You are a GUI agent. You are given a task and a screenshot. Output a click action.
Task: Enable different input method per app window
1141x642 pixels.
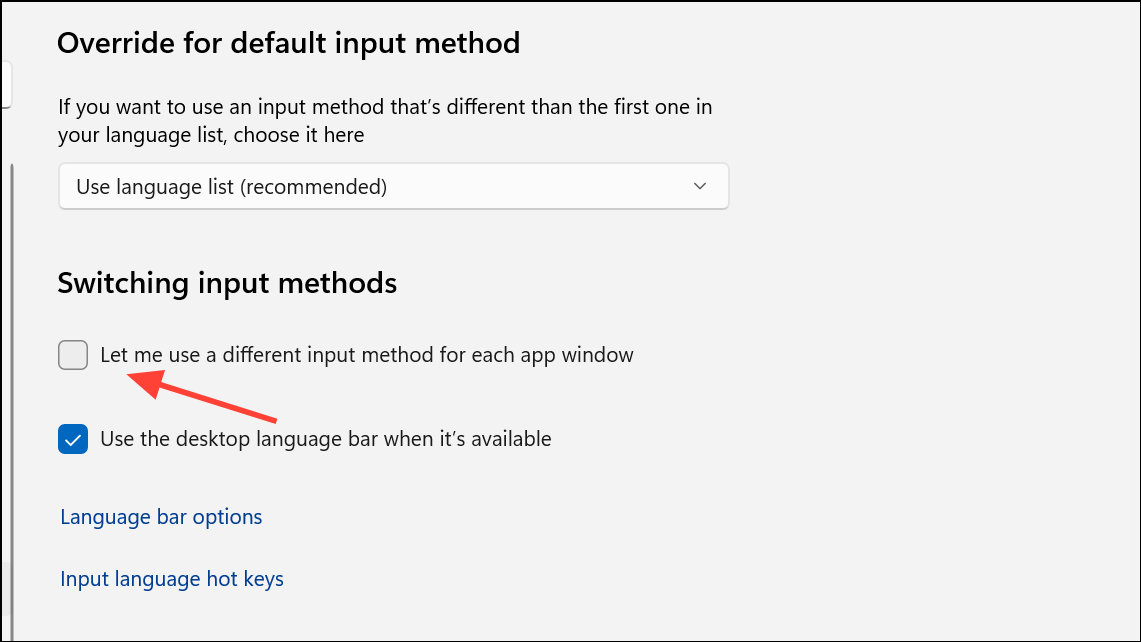click(72, 354)
